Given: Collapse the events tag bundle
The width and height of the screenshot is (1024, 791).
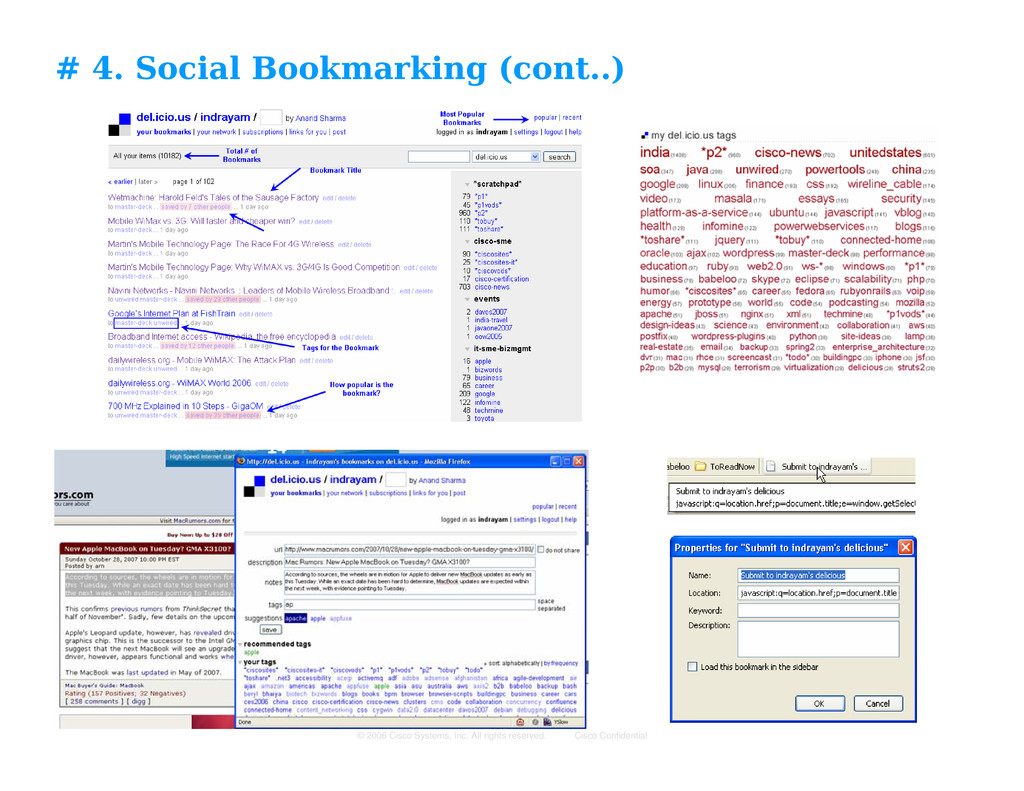Looking at the screenshot, I should coord(467,299).
